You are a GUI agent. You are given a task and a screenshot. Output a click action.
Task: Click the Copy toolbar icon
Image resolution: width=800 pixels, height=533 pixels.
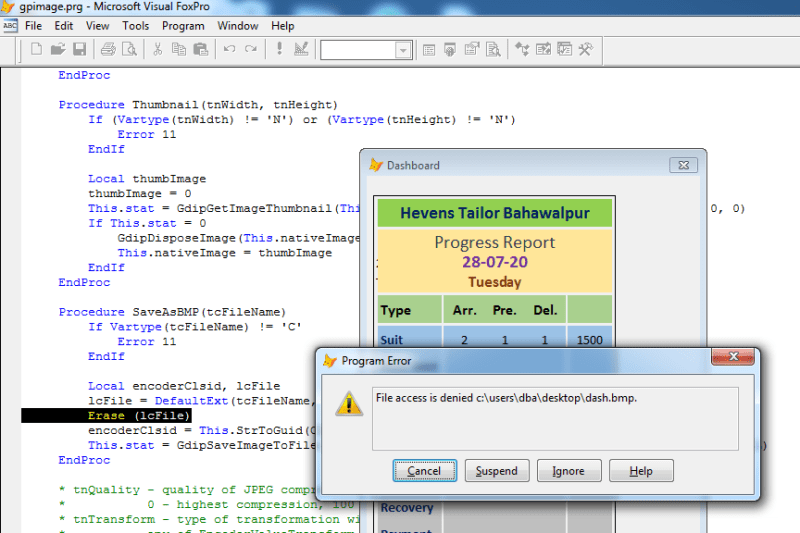(x=179, y=49)
